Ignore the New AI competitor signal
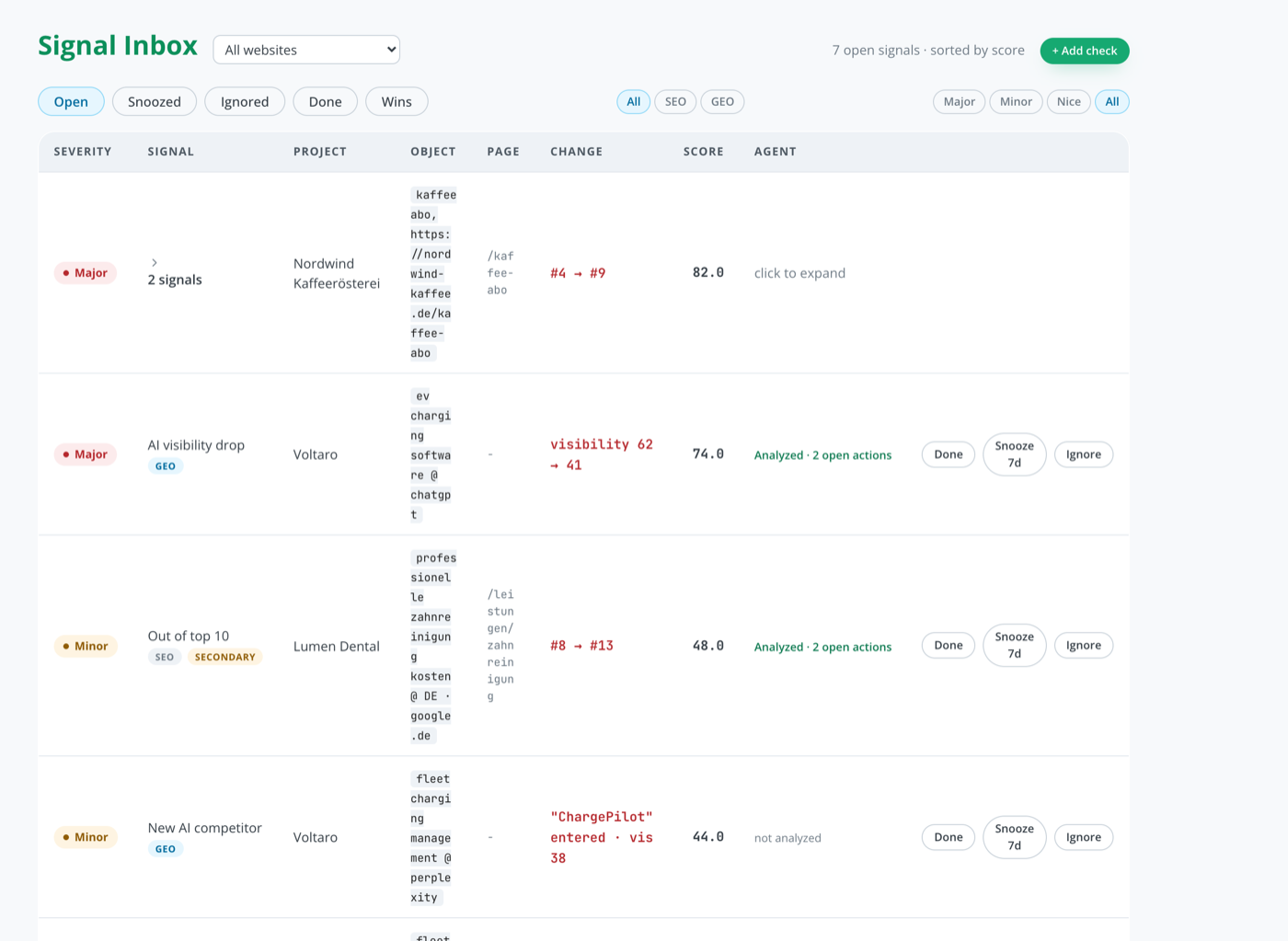 point(1084,837)
